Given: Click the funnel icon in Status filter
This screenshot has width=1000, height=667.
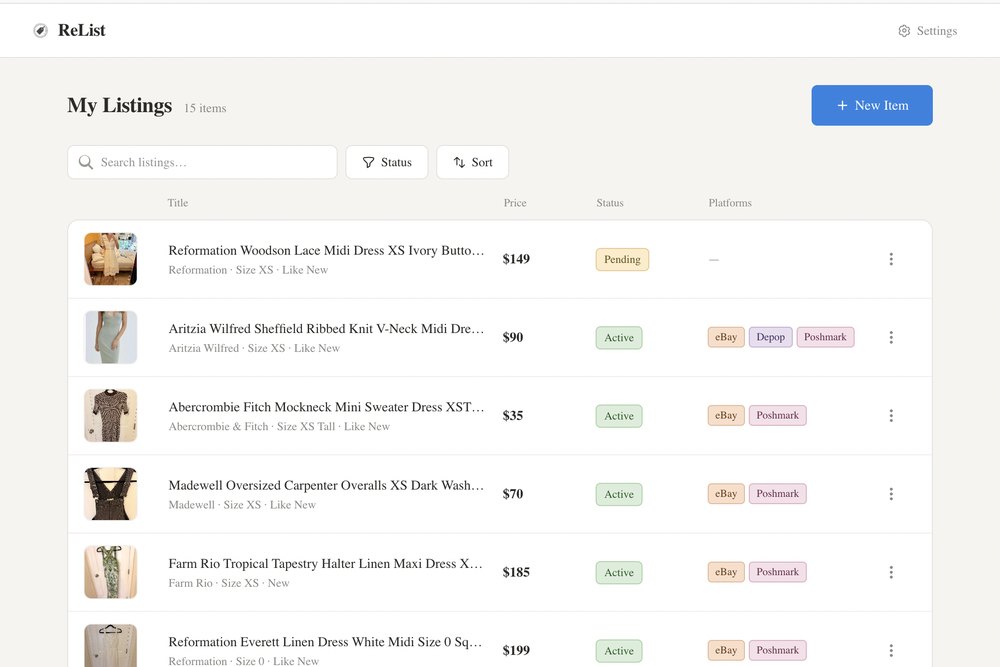Looking at the screenshot, I should 368,163.
